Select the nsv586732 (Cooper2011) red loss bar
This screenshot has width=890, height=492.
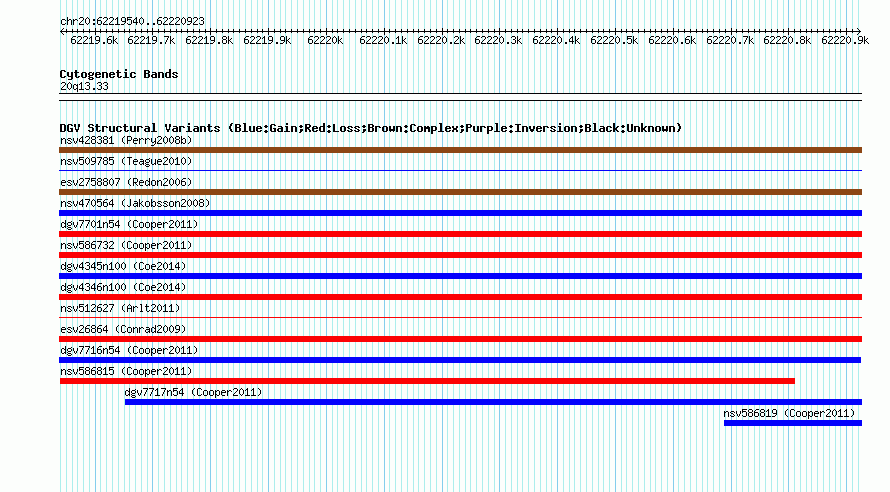click(x=460, y=255)
